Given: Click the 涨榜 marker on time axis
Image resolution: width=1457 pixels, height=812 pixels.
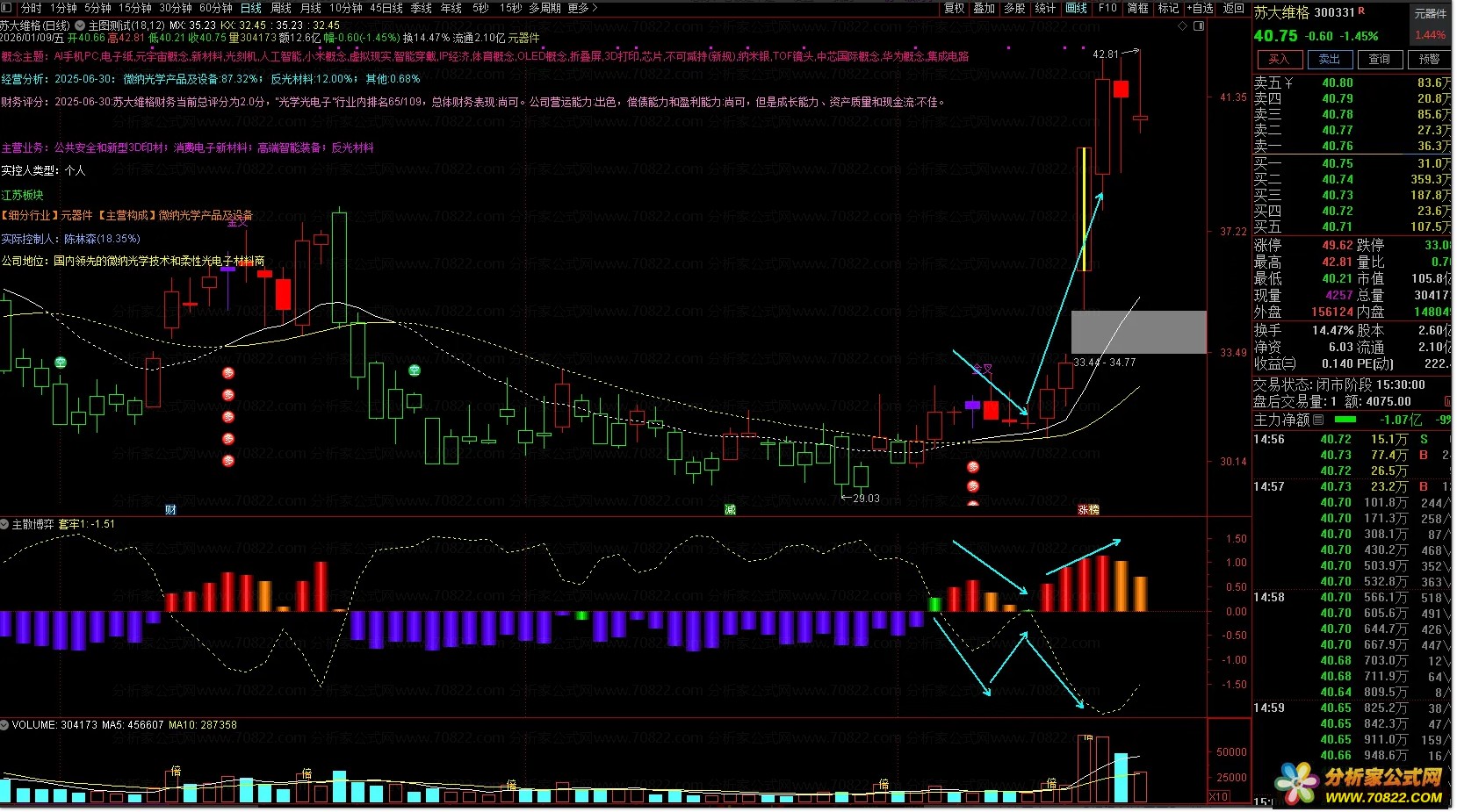Looking at the screenshot, I should point(1088,509).
